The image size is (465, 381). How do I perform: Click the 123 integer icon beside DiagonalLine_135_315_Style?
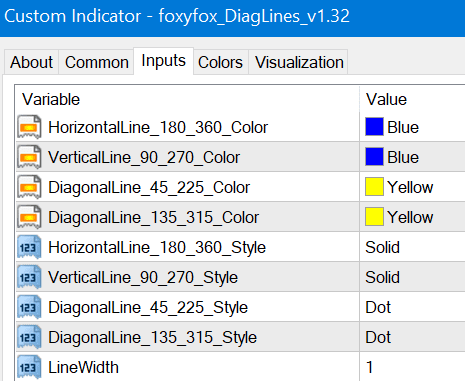[29, 337]
